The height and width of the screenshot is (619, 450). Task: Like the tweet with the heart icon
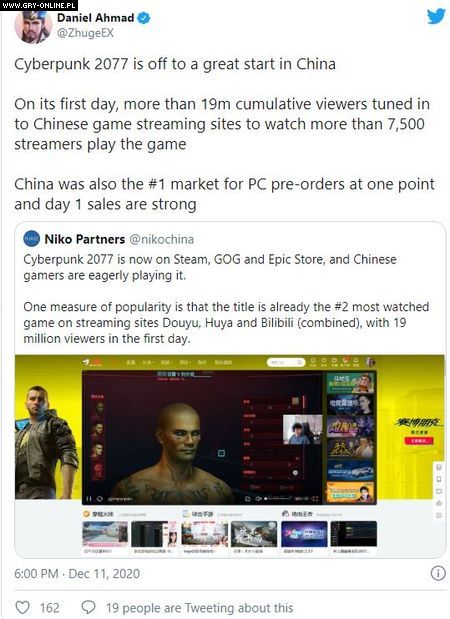pyautogui.click(x=22, y=607)
